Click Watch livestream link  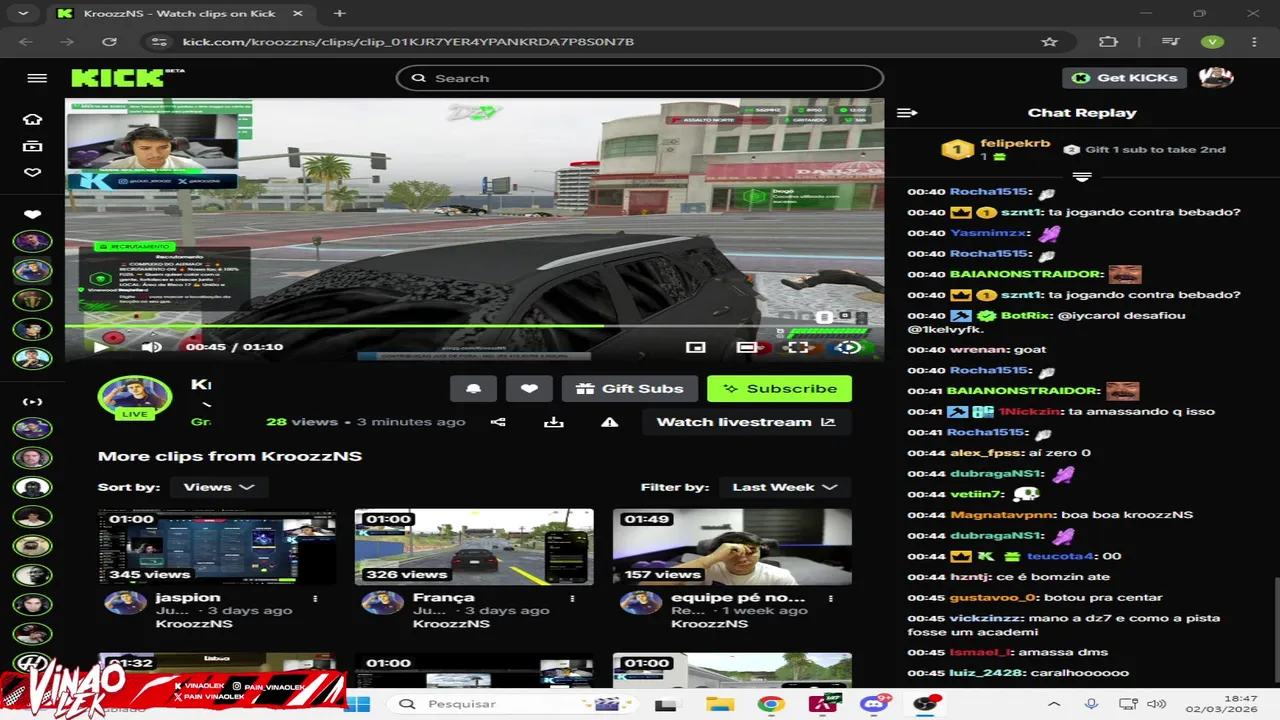pos(746,422)
